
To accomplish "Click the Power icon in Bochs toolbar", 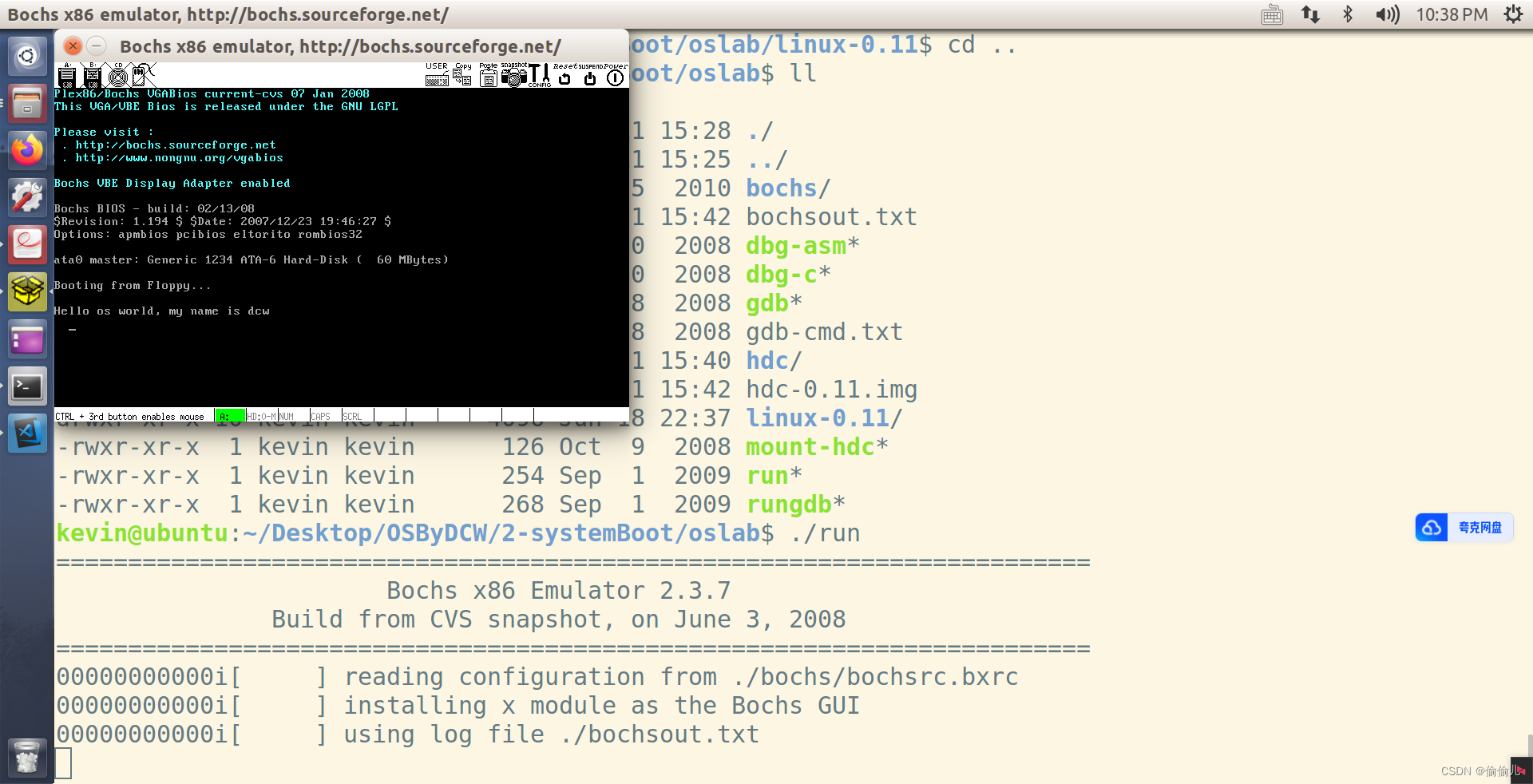I will (x=616, y=77).
